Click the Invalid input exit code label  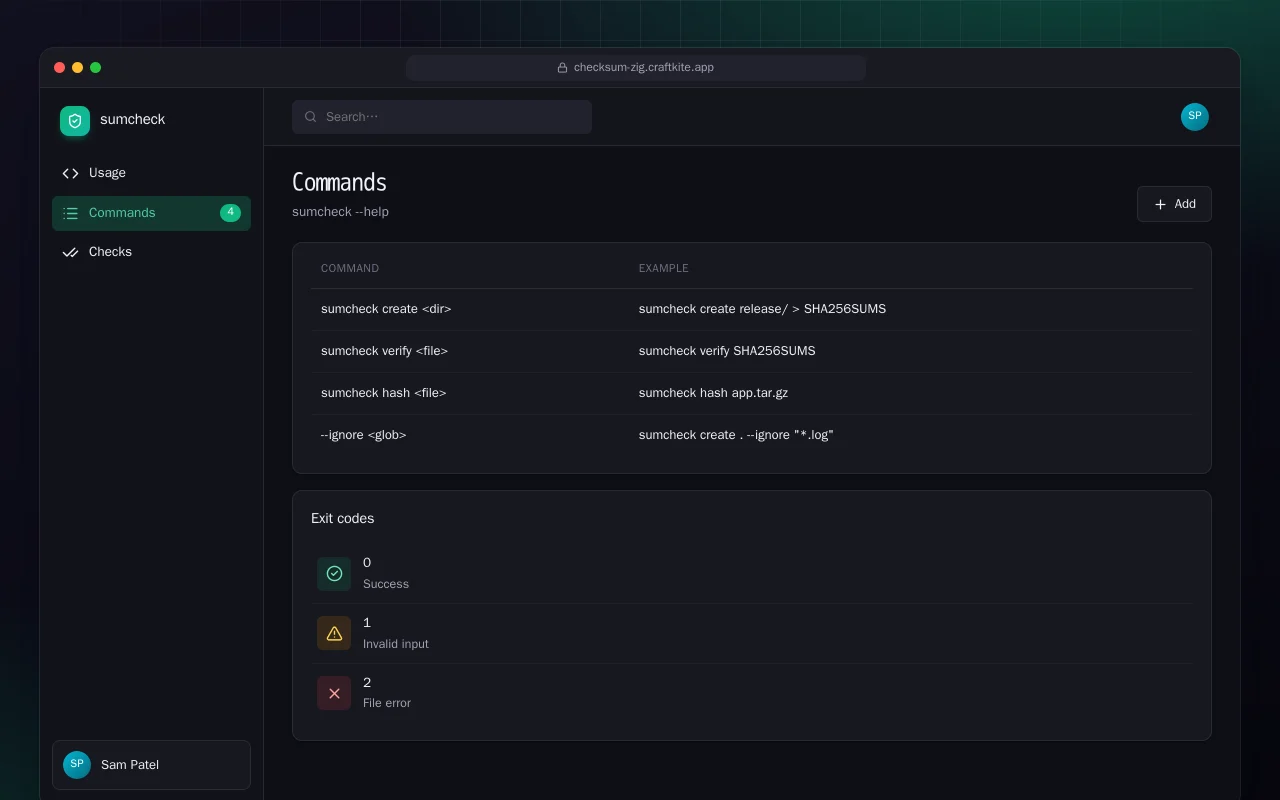pos(396,644)
